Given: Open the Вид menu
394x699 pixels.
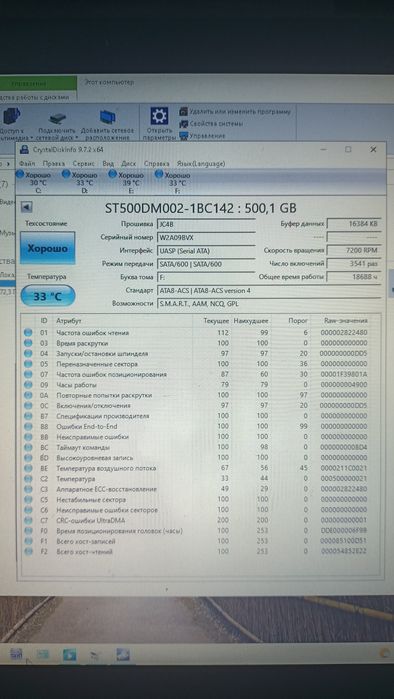Looking at the screenshot, I should [x=108, y=164].
